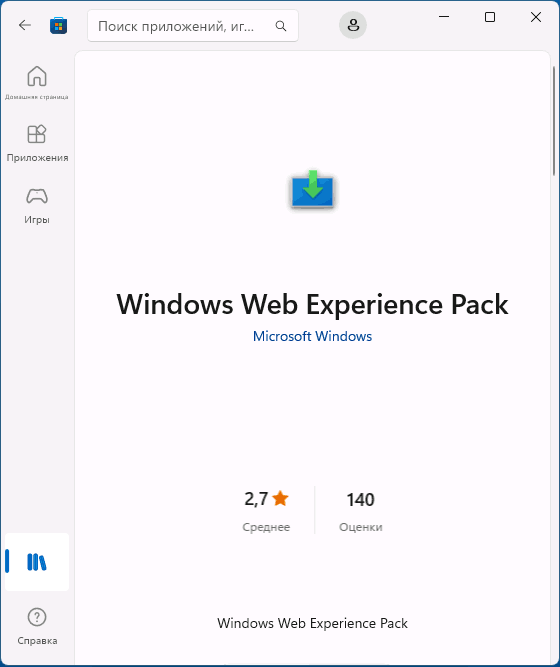This screenshot has height=667, width=560.
Task: Click the vertical scrollbar thumb
Action: pyautogui.click(x=554, y=120)
